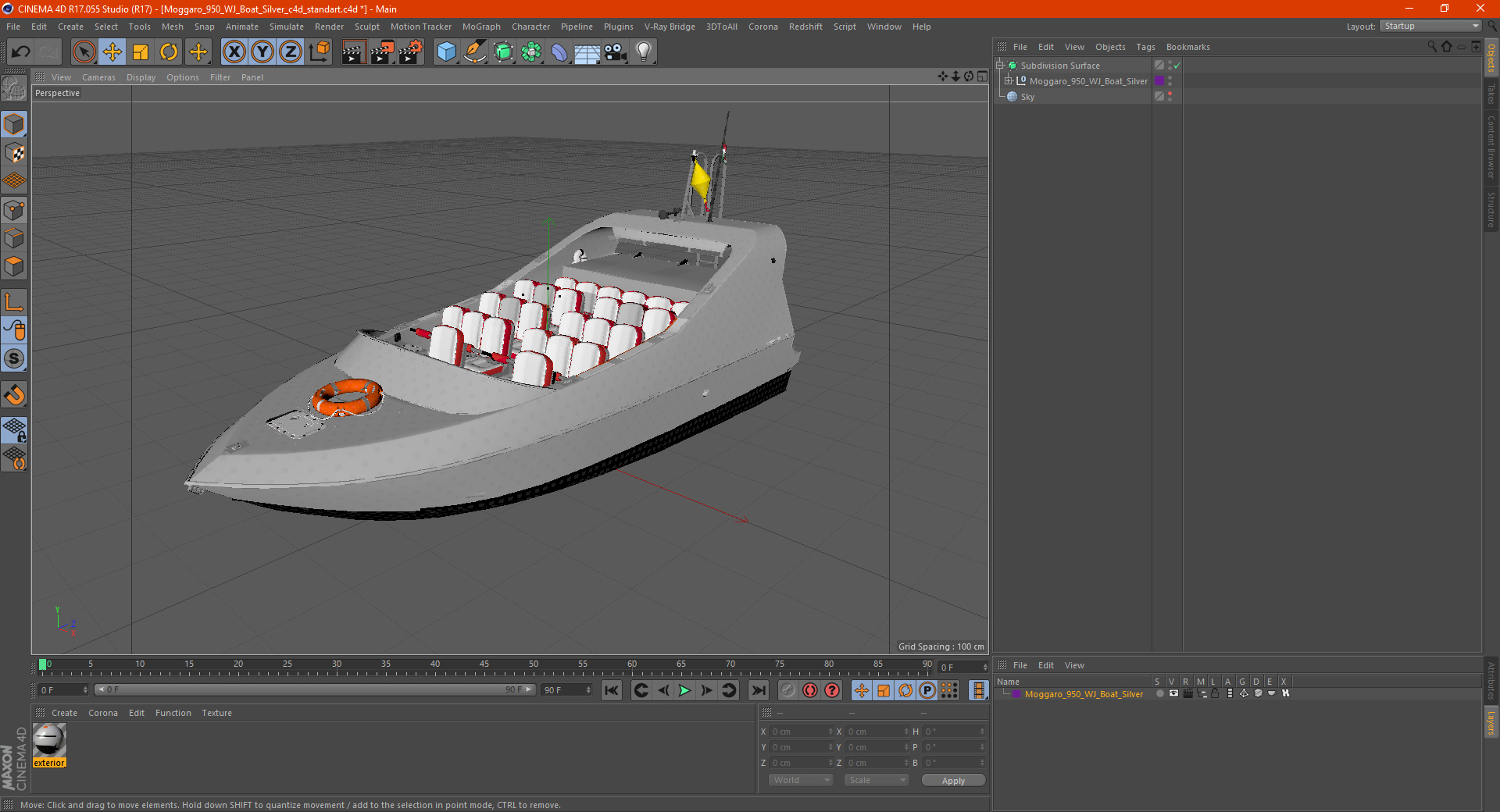Expand the Subdivision Surface tree node
1500x812 pixels.
[999, 66]
